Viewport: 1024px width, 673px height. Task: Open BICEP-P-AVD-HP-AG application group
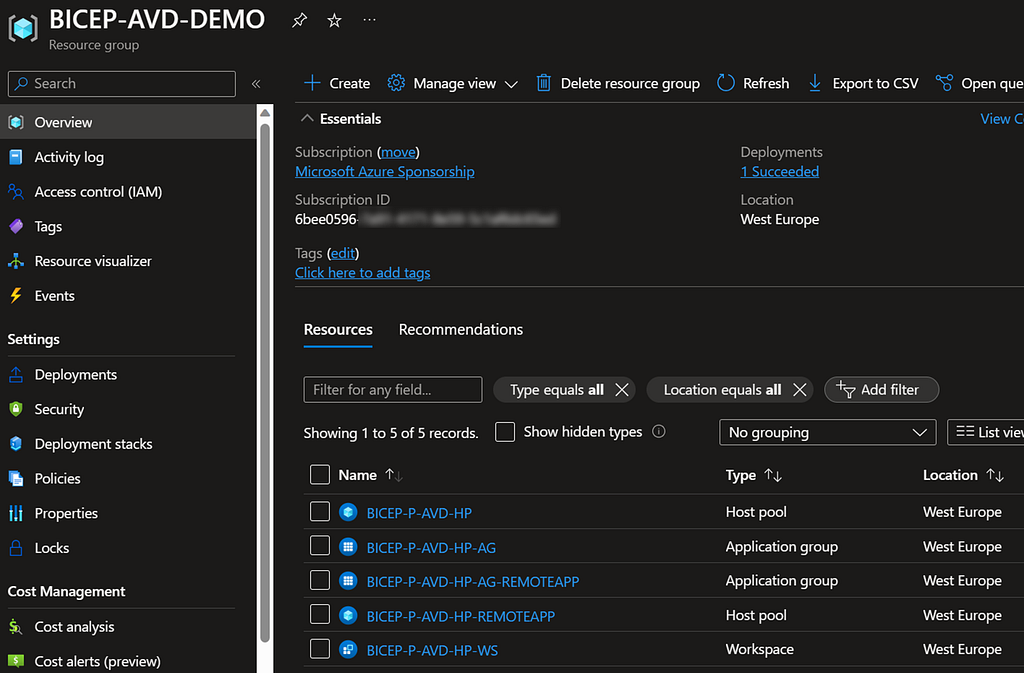pyautogui.click(x=431, y=548)
